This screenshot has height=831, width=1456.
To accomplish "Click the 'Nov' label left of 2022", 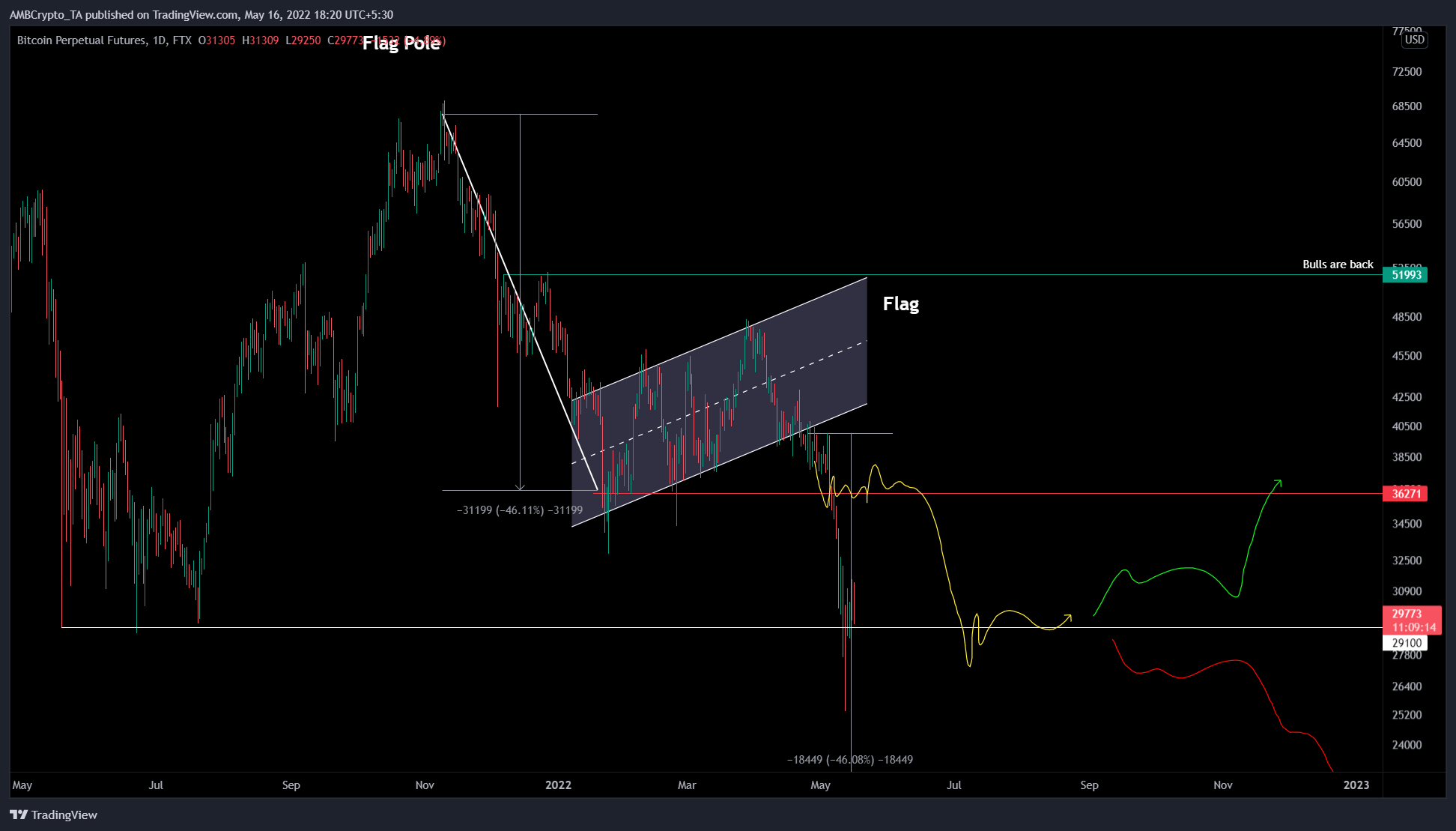I will (425, 785).
